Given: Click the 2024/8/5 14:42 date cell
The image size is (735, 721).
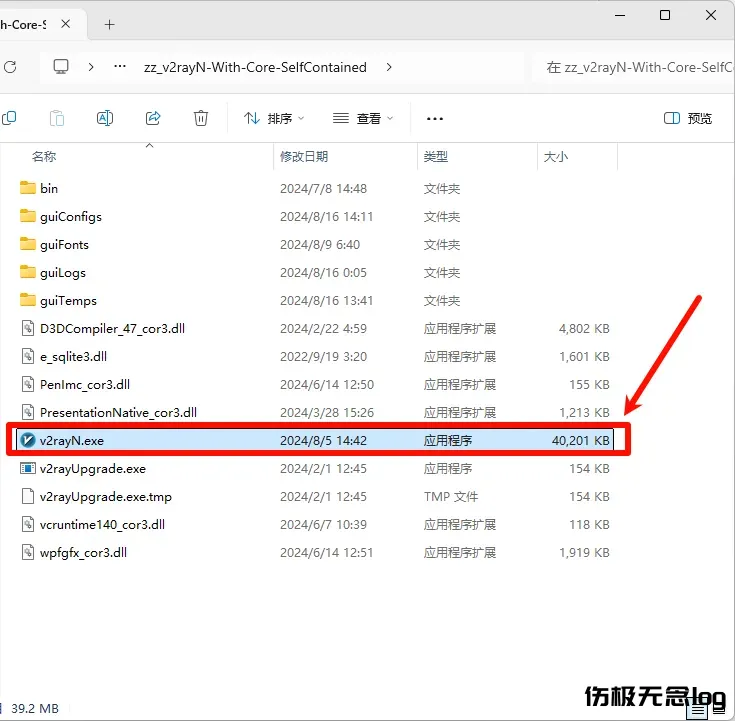Looking at the screenshot, I should coord(323,440).
